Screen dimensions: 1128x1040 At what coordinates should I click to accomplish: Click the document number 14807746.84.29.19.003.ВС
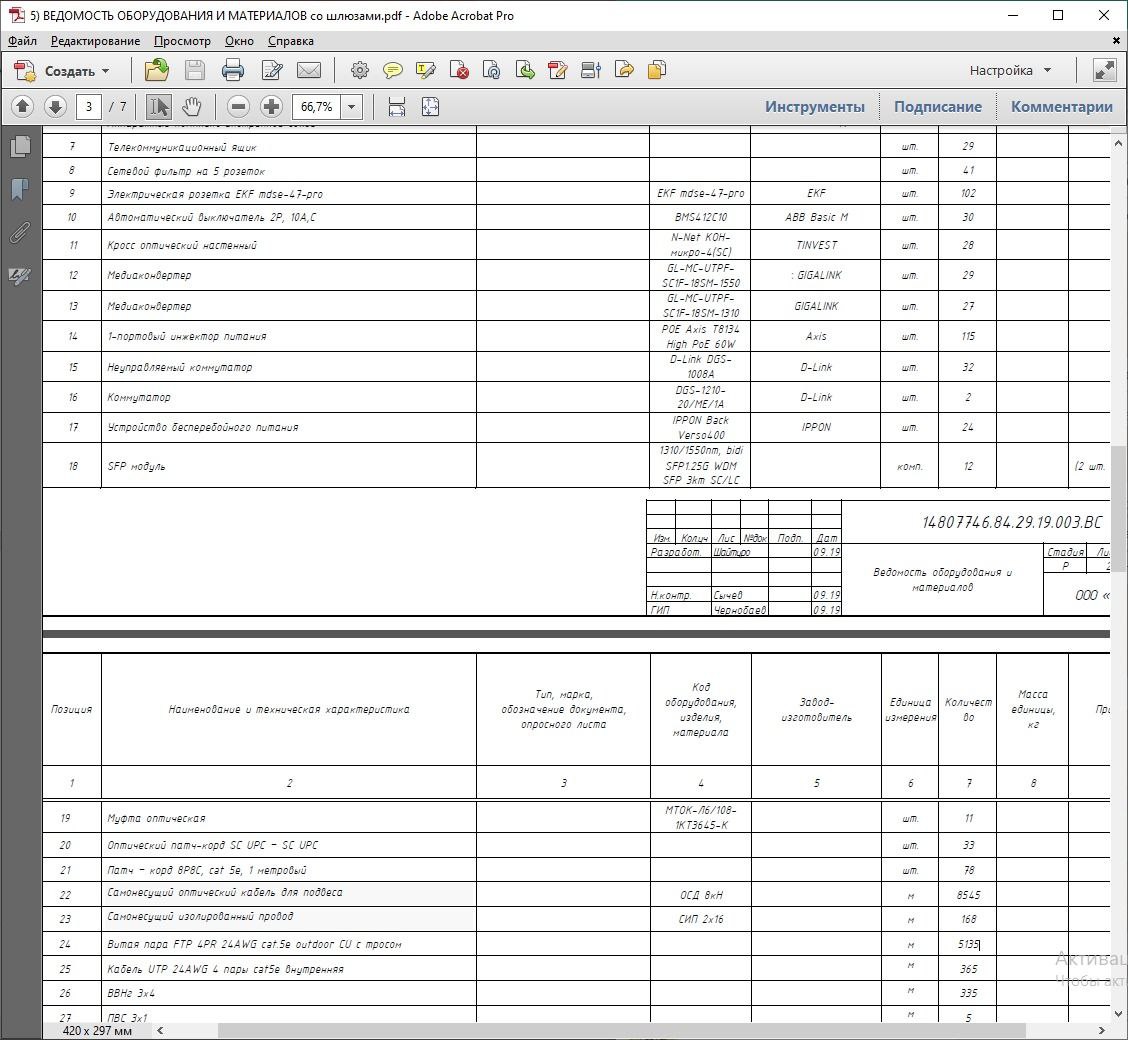1011,522
